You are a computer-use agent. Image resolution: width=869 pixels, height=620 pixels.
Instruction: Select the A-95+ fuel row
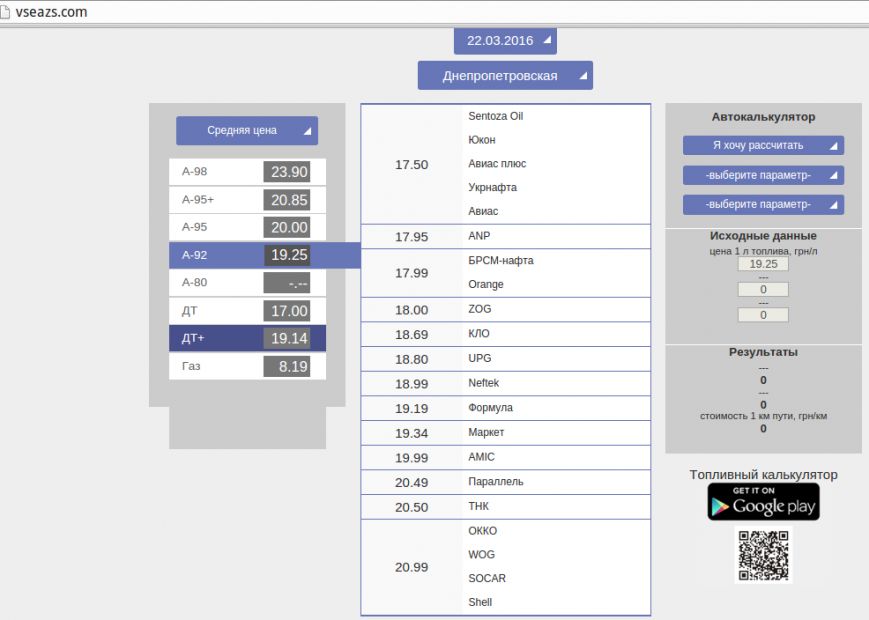pos(247,199)
